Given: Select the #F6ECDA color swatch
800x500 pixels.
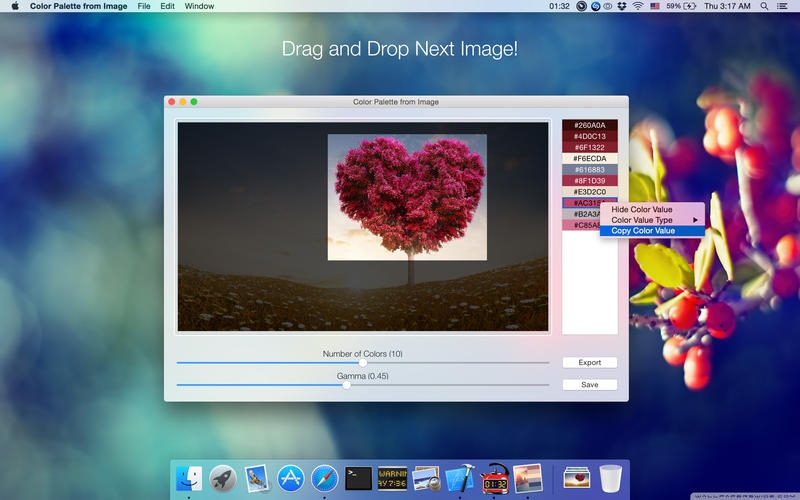Looking at the screenshot, I should tap(589, 158).
